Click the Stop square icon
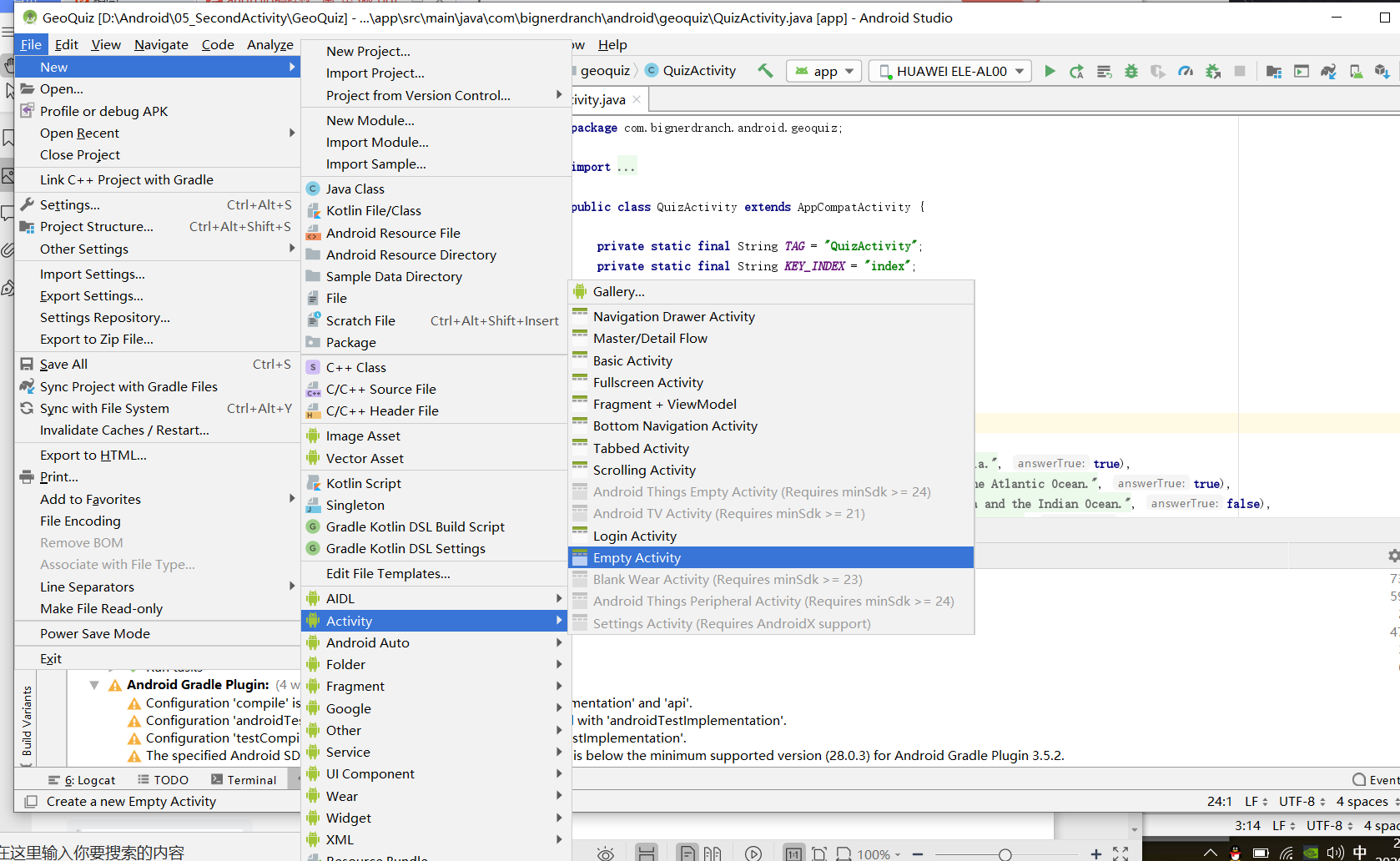 pos(1240,71)
